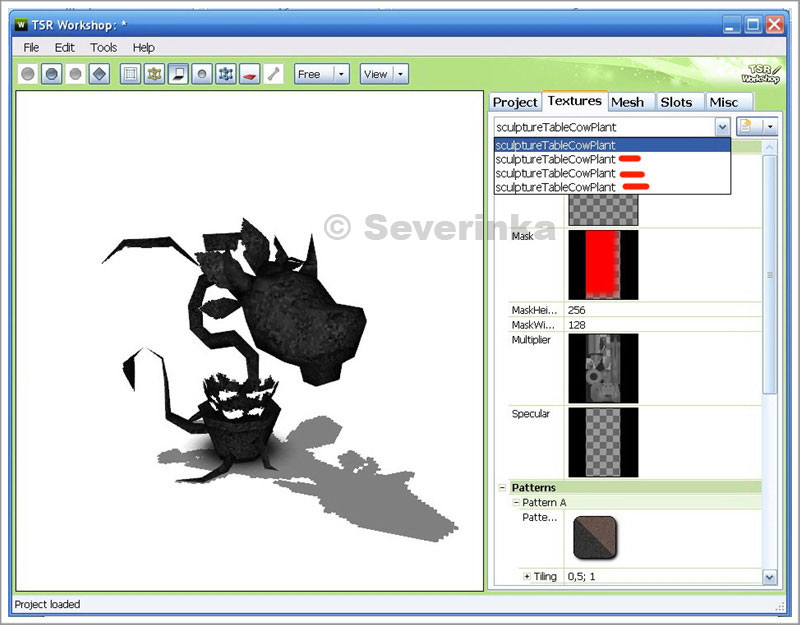
Task: Click the blue diamond toolbar icon
Action: (99, 74)
